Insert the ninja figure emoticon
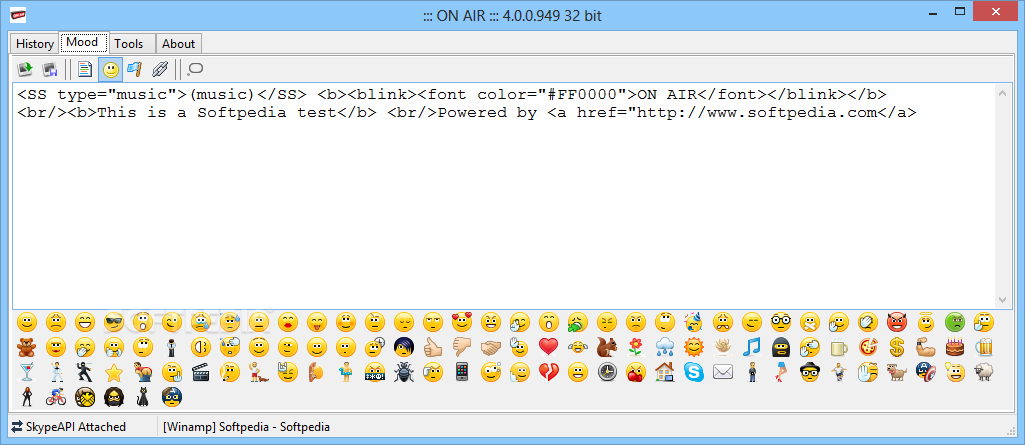The image size is (1025, 445). point(84,372)
